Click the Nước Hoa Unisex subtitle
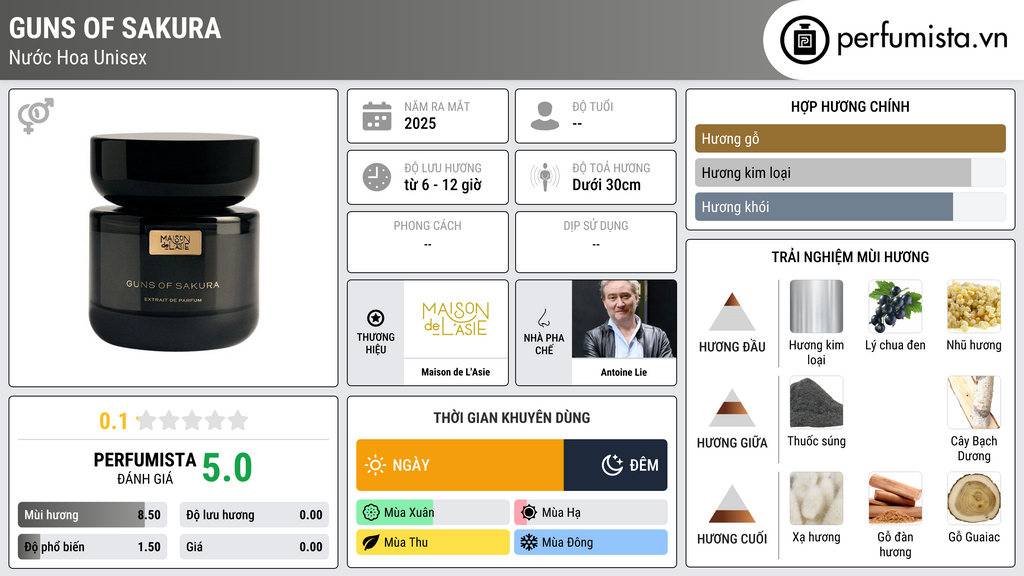This screenshot has width=1024, height=576. click(x=78, y=57)
